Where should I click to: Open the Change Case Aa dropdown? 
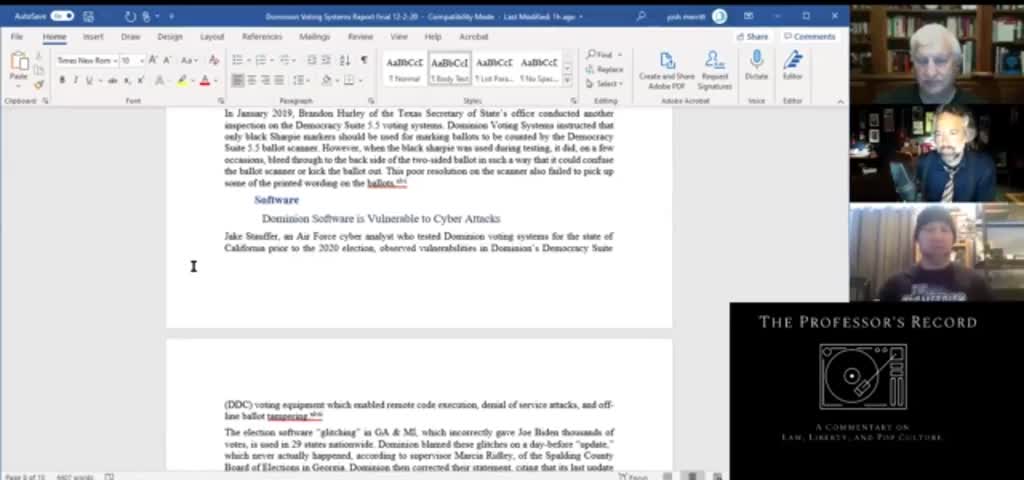[189, 60]
